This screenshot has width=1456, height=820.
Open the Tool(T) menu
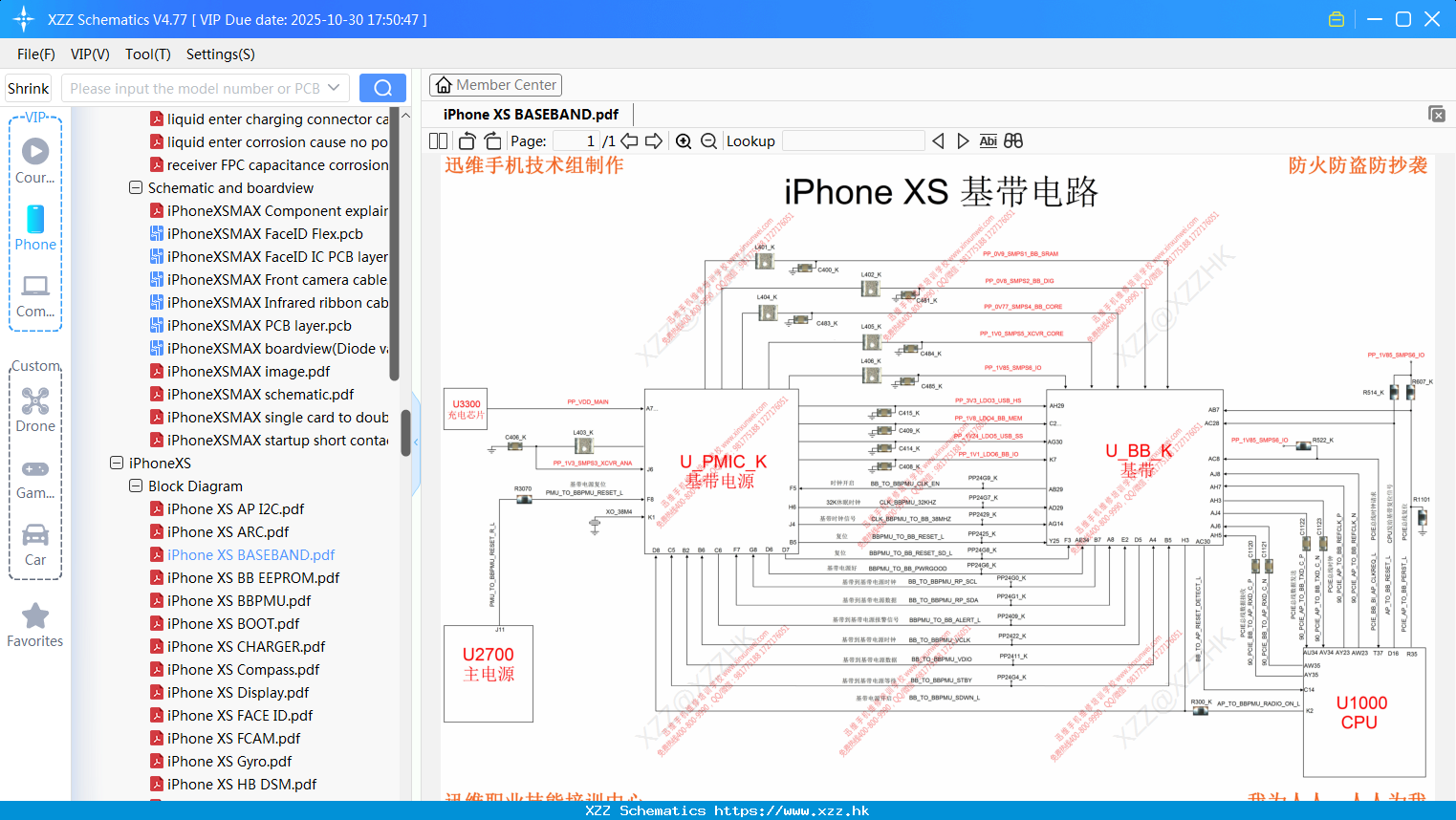[x=148, y=54]
